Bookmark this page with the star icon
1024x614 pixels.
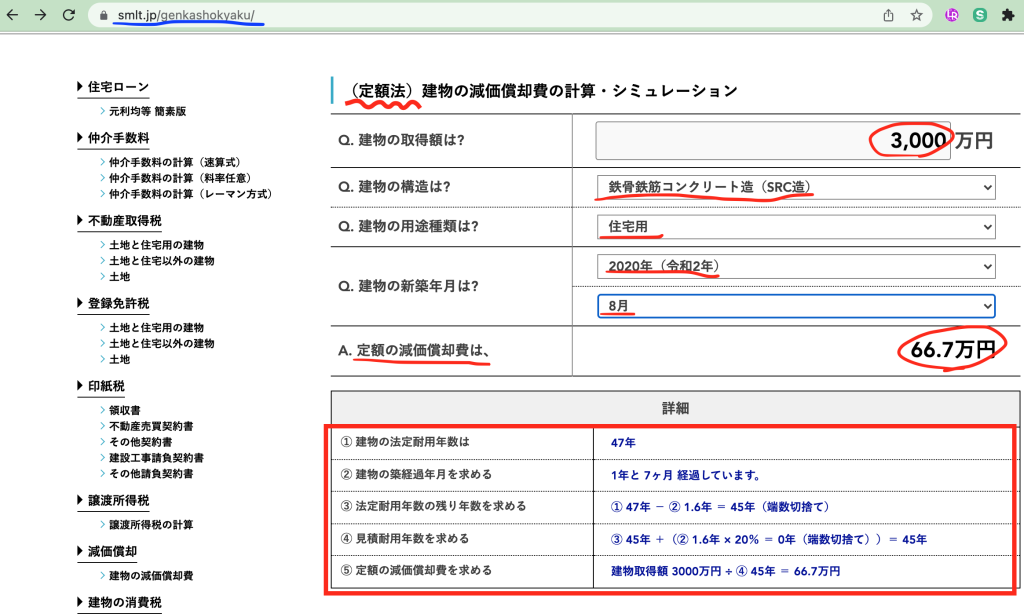coord(916,15)
